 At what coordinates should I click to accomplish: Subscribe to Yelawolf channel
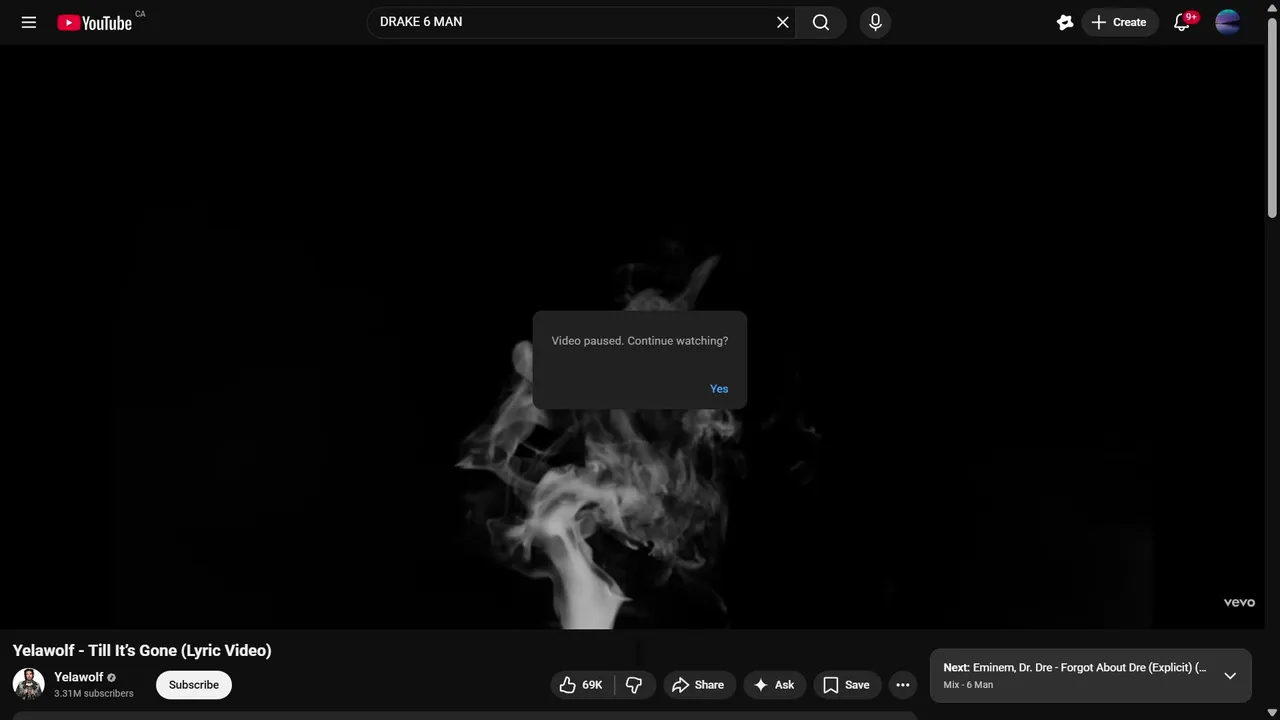194,685
